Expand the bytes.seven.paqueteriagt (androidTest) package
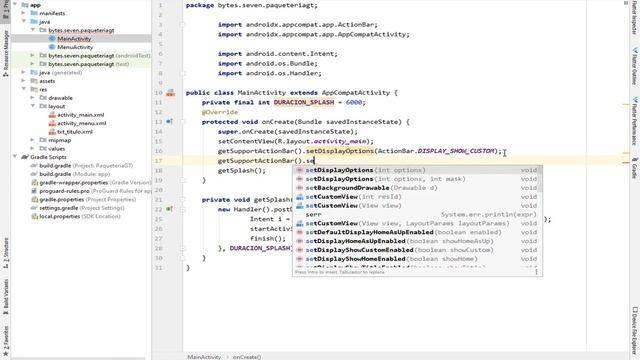640x360 pixels. [32, 55]
